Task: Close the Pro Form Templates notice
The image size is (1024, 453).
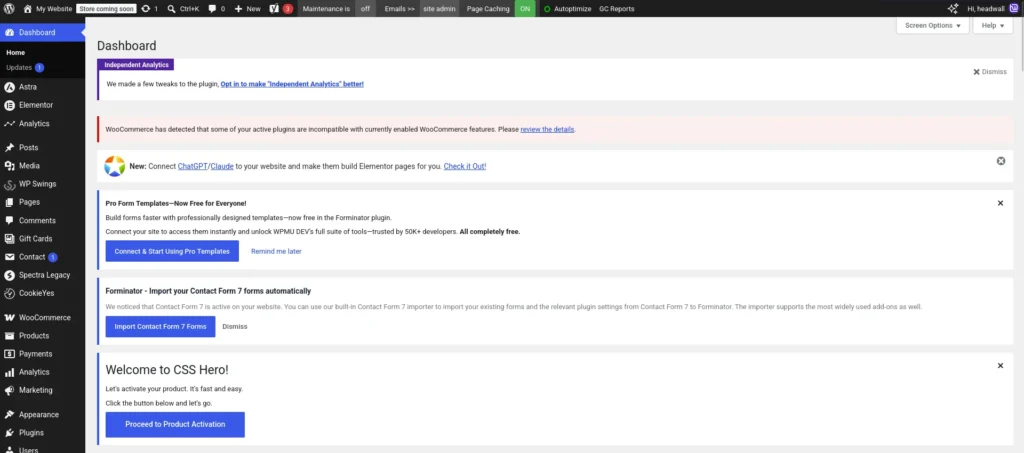Action: [1000, 203]
